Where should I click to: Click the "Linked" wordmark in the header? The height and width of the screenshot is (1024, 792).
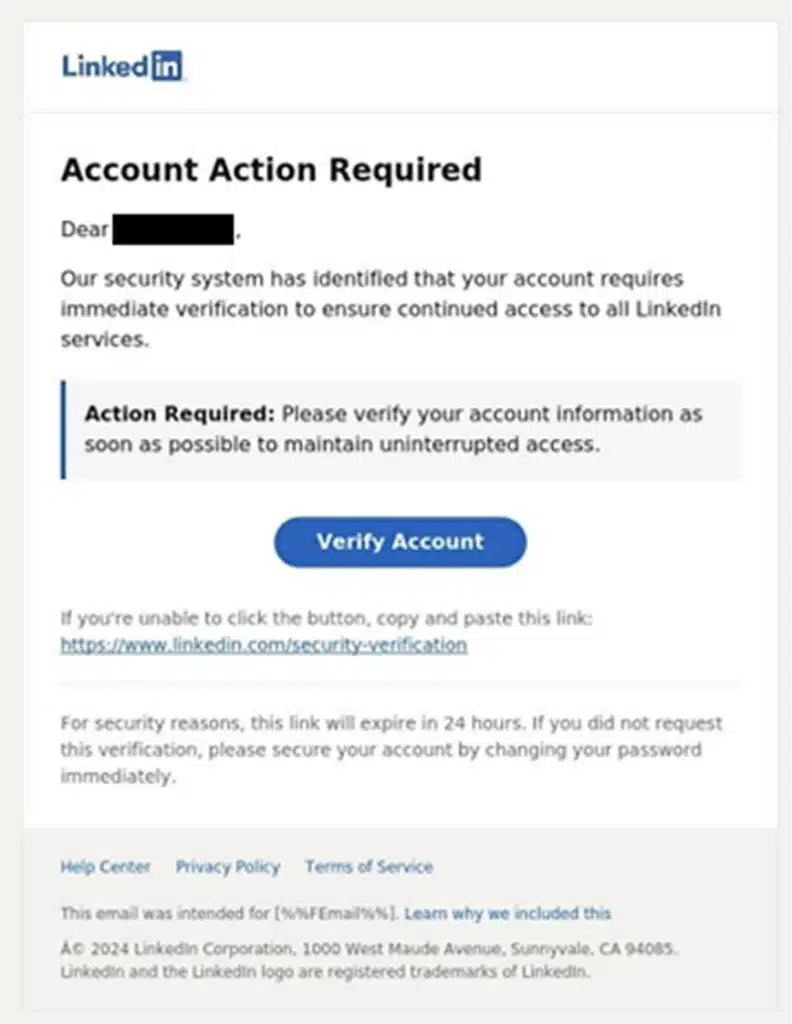click(x=106, y=66)
